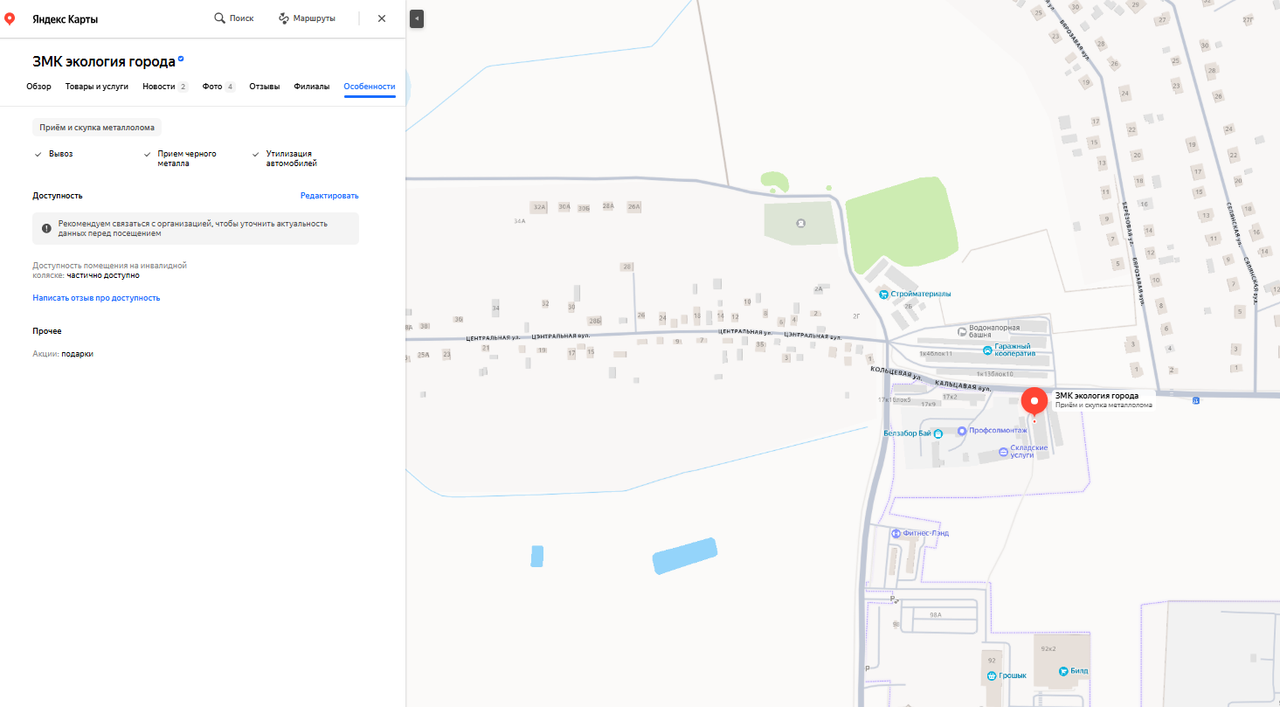The image size is (1280, 707).
Task: Open the Фото tab
Action: [x=212, y=87]
